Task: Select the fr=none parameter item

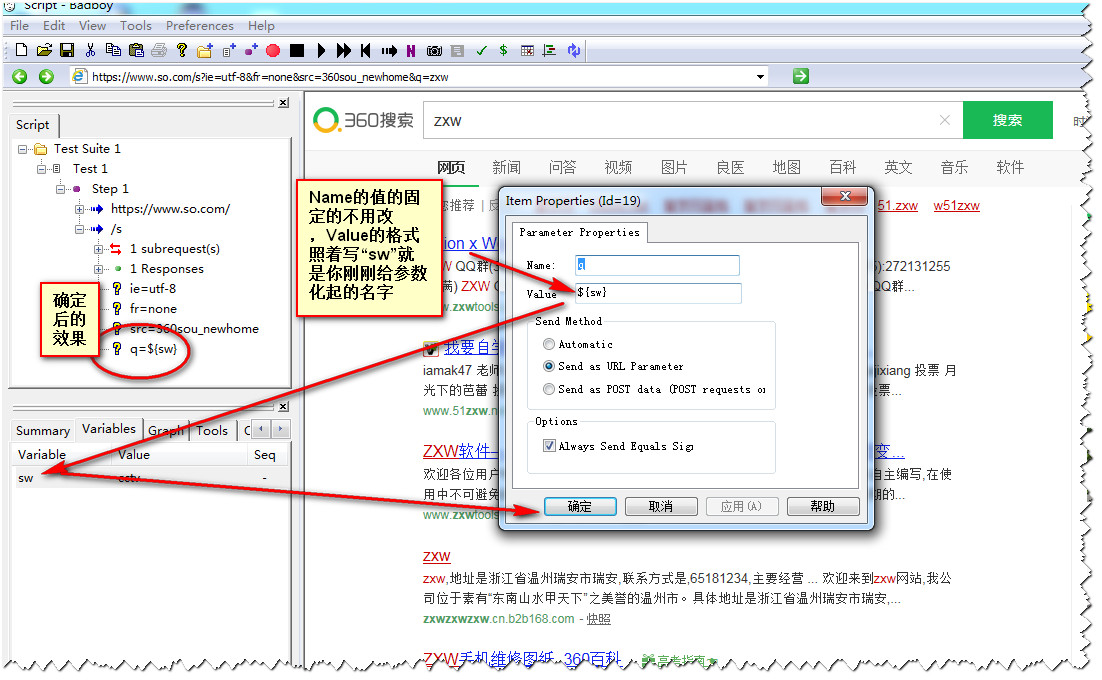Action: tap(153, 308)
